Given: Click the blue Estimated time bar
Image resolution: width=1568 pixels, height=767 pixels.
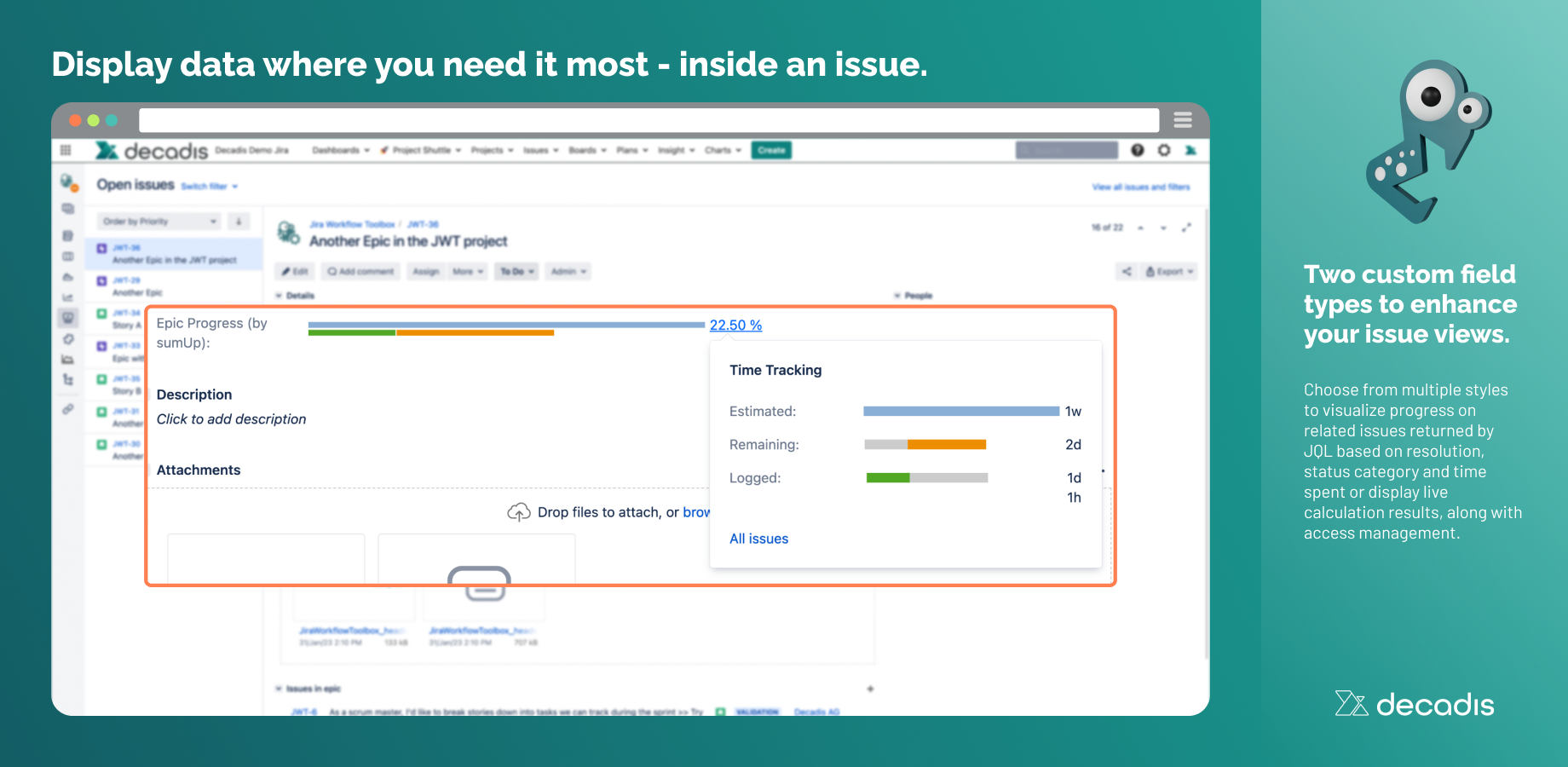Looking at the screenshot, I should [961, 411].
